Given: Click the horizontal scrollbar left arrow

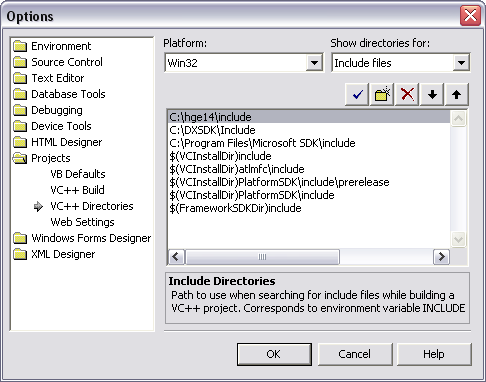Looking at the screenshot, I should tap(176, 257).
